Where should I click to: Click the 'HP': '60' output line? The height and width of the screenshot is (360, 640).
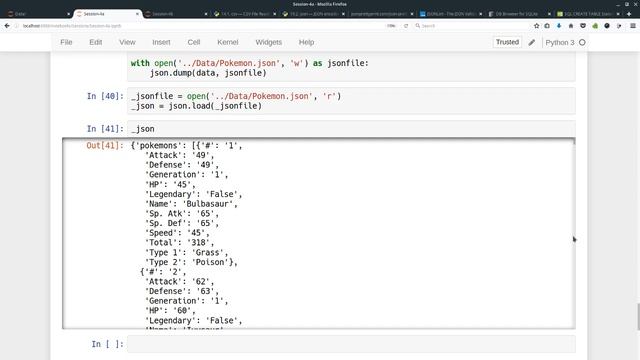(x=170, y=311)
